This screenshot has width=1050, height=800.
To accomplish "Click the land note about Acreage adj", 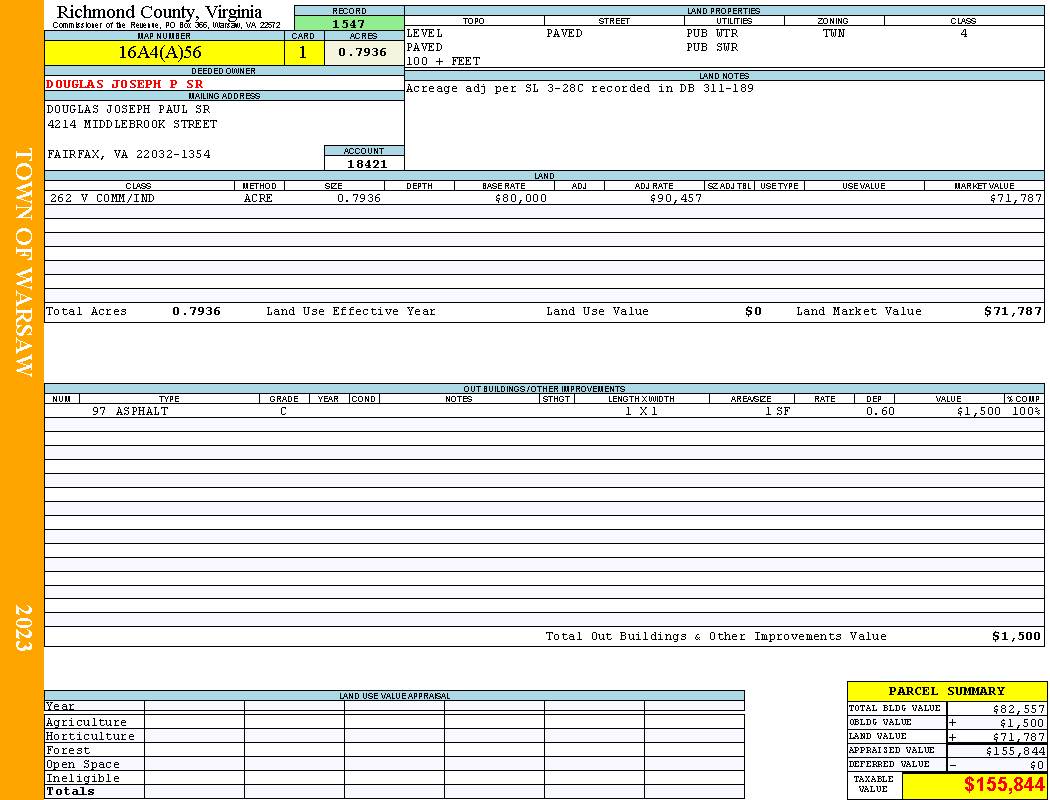I will pos(580,88).
